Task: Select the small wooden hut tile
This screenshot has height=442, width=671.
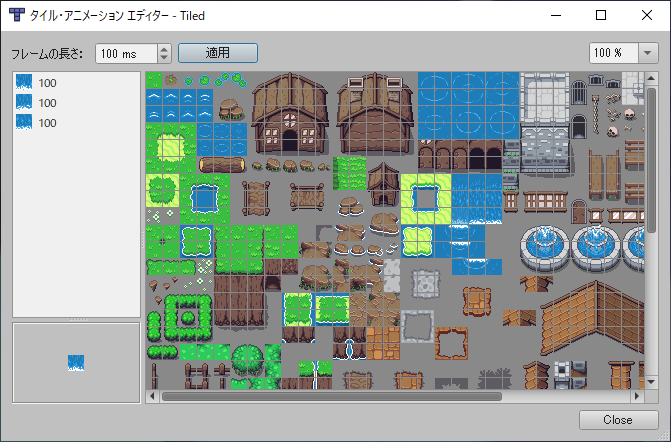Action: coord(383,184)
